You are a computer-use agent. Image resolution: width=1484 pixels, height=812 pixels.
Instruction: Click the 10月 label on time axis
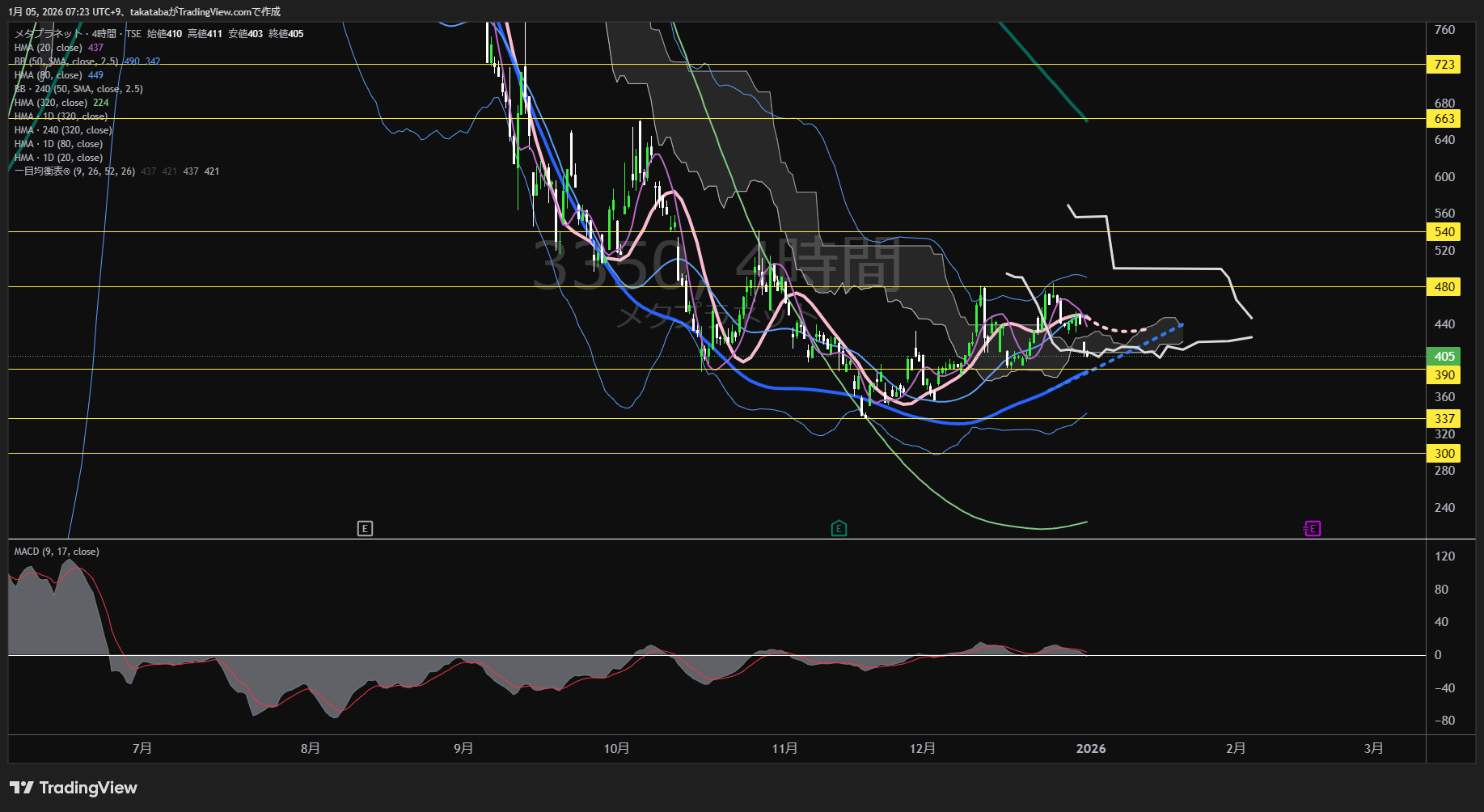point(616,749)
